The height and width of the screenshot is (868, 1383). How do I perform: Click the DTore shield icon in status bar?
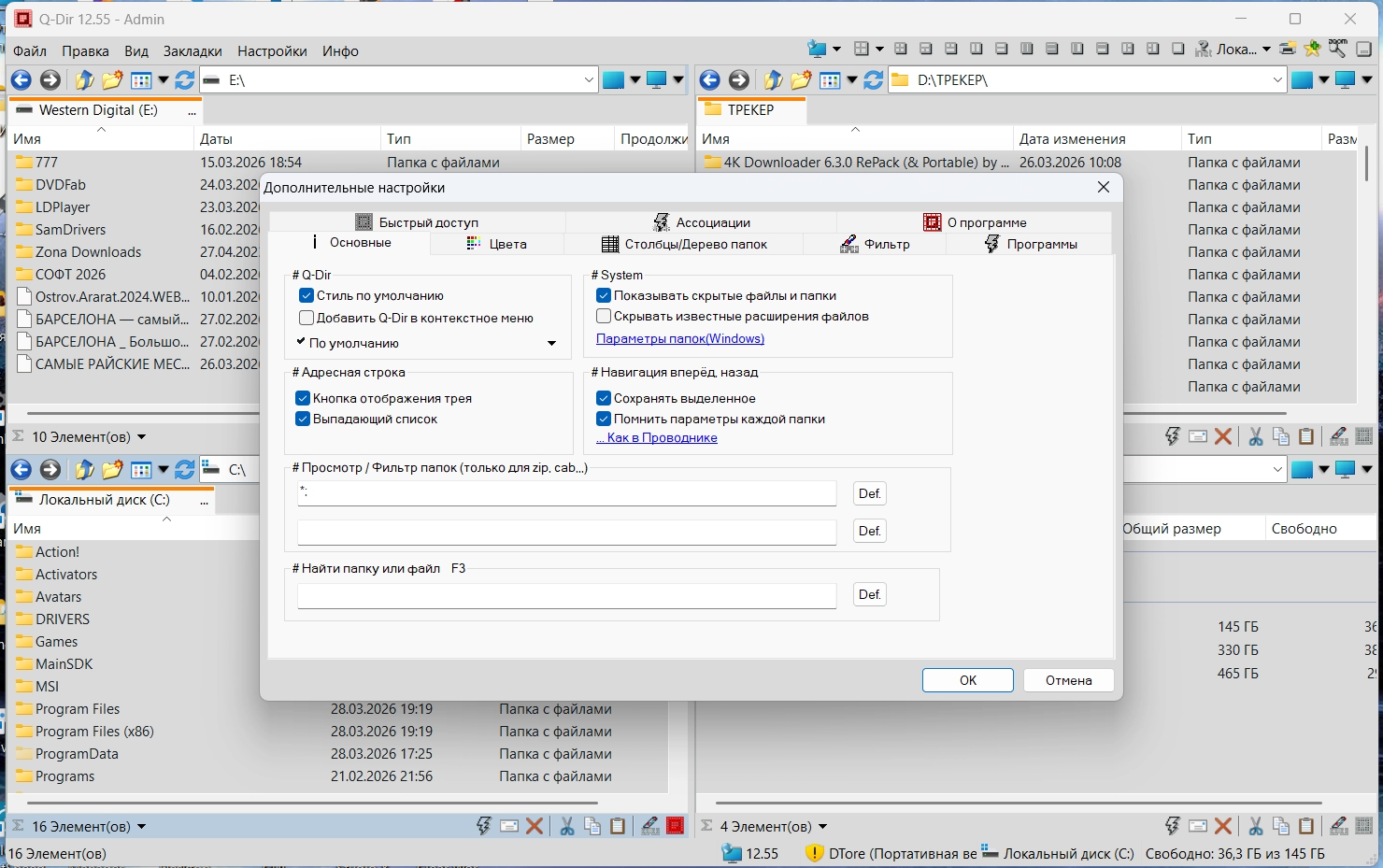click(x=815, y=853)
